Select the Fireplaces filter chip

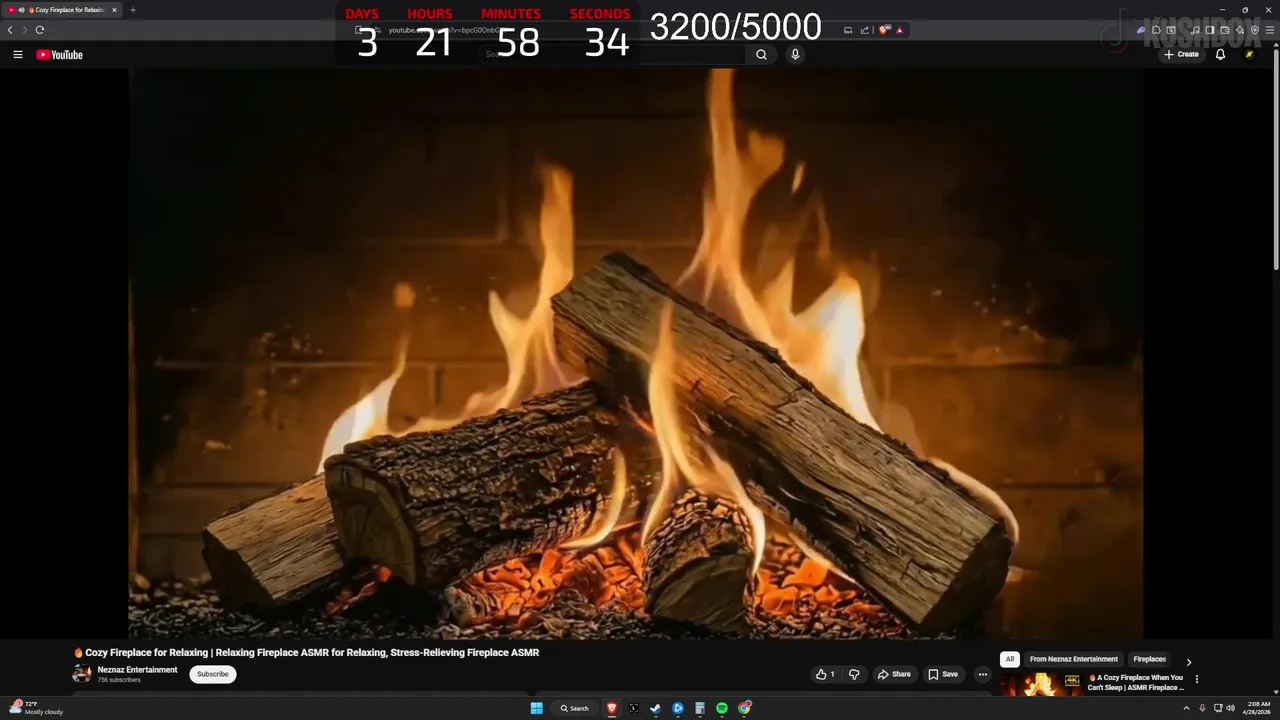[1149, 659]
